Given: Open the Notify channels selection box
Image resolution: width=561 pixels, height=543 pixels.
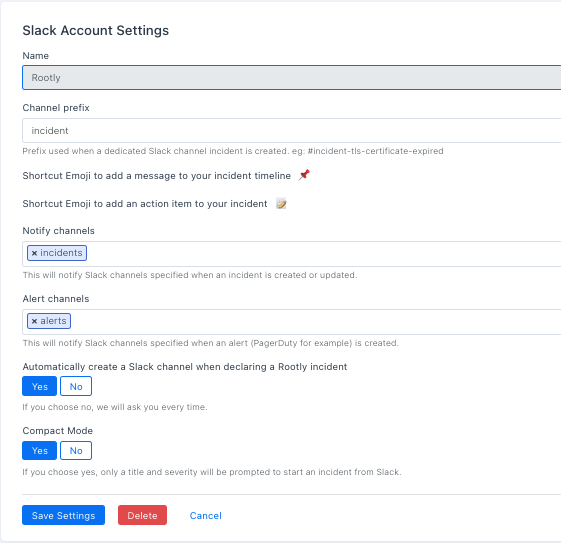Looking at the screenshot, I should coord(322,254).
